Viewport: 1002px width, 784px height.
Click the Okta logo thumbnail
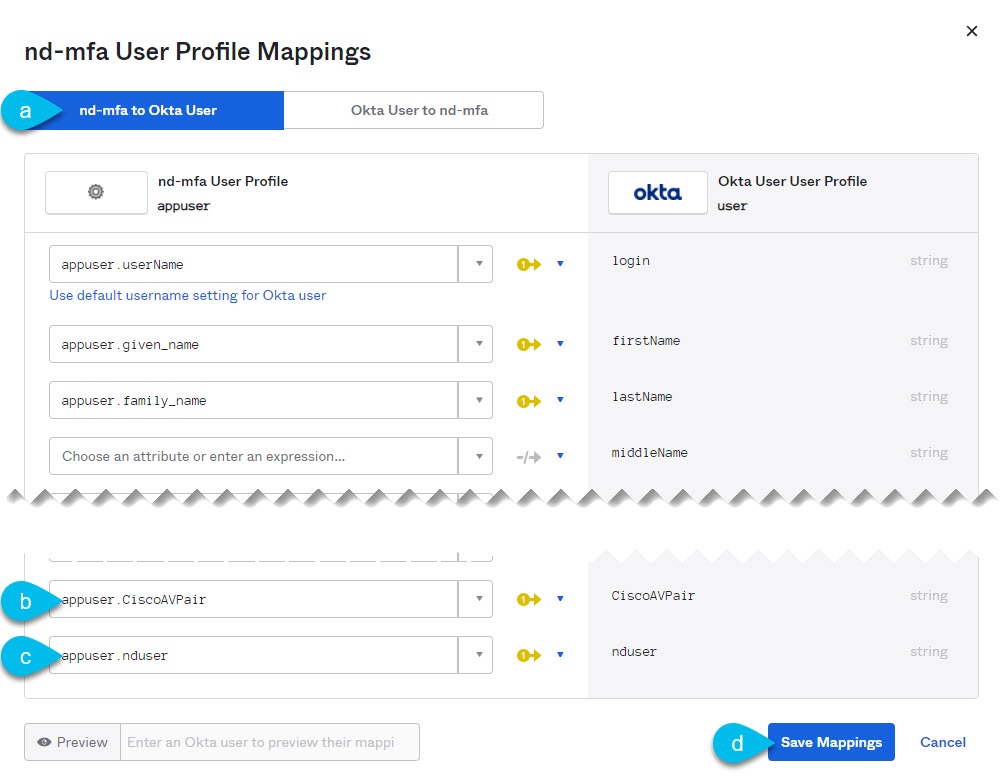[658, 192]
